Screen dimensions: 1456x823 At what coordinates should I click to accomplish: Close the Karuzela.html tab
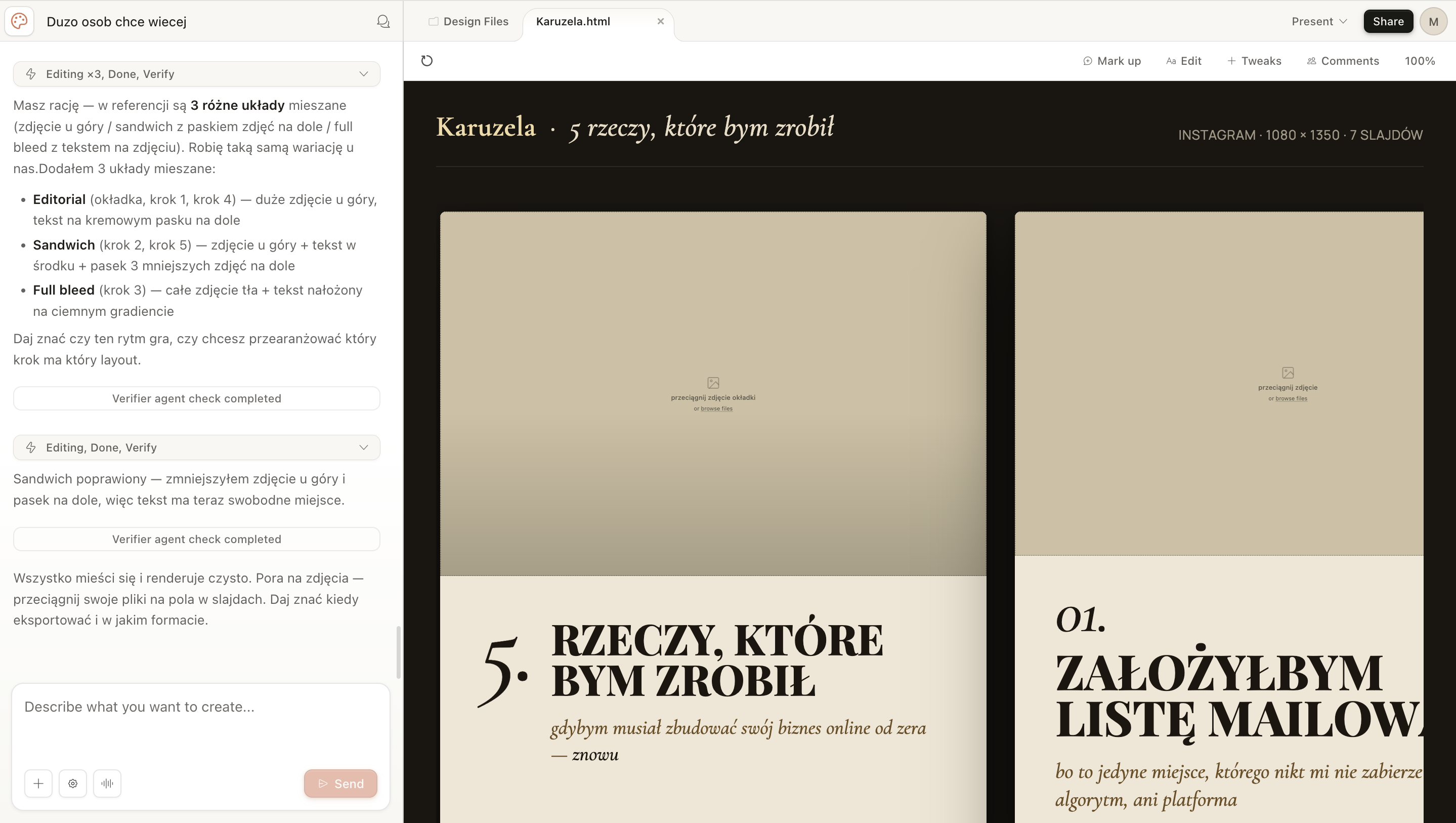point(660,21)
